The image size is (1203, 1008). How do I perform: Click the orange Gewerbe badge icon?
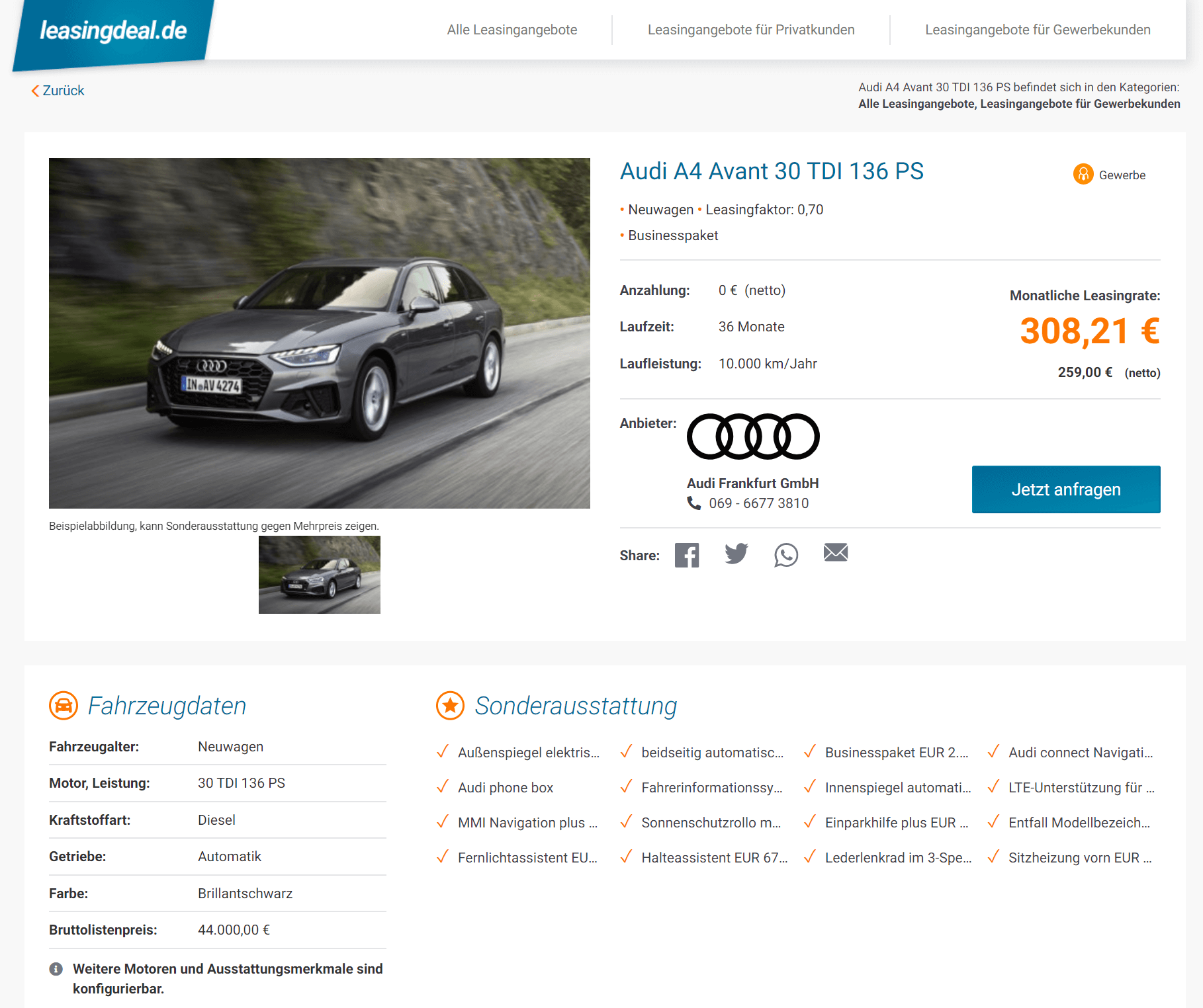click(1083, 174)
